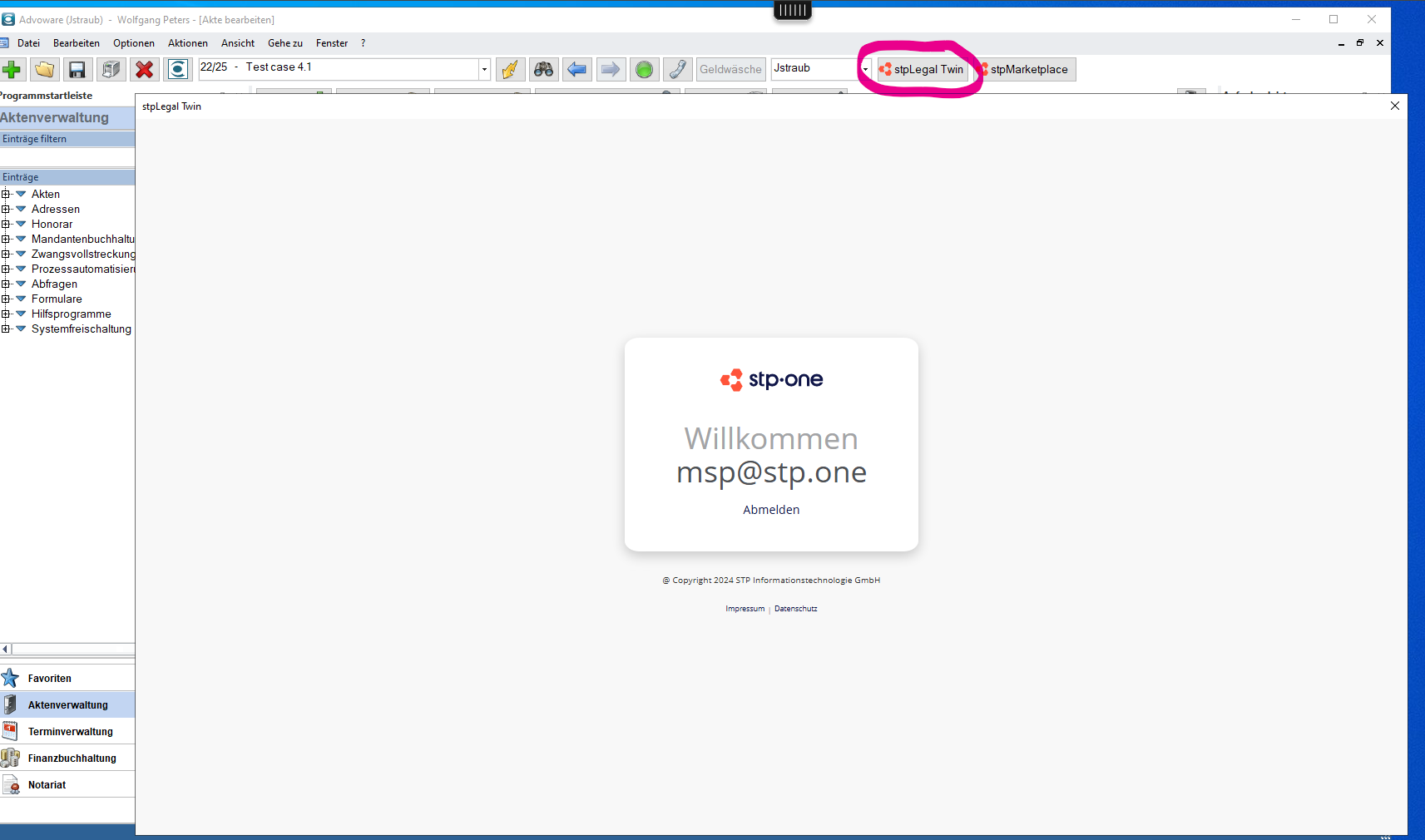Click the sidebar horizontal scrollbar left arrow

pos(6,649)
